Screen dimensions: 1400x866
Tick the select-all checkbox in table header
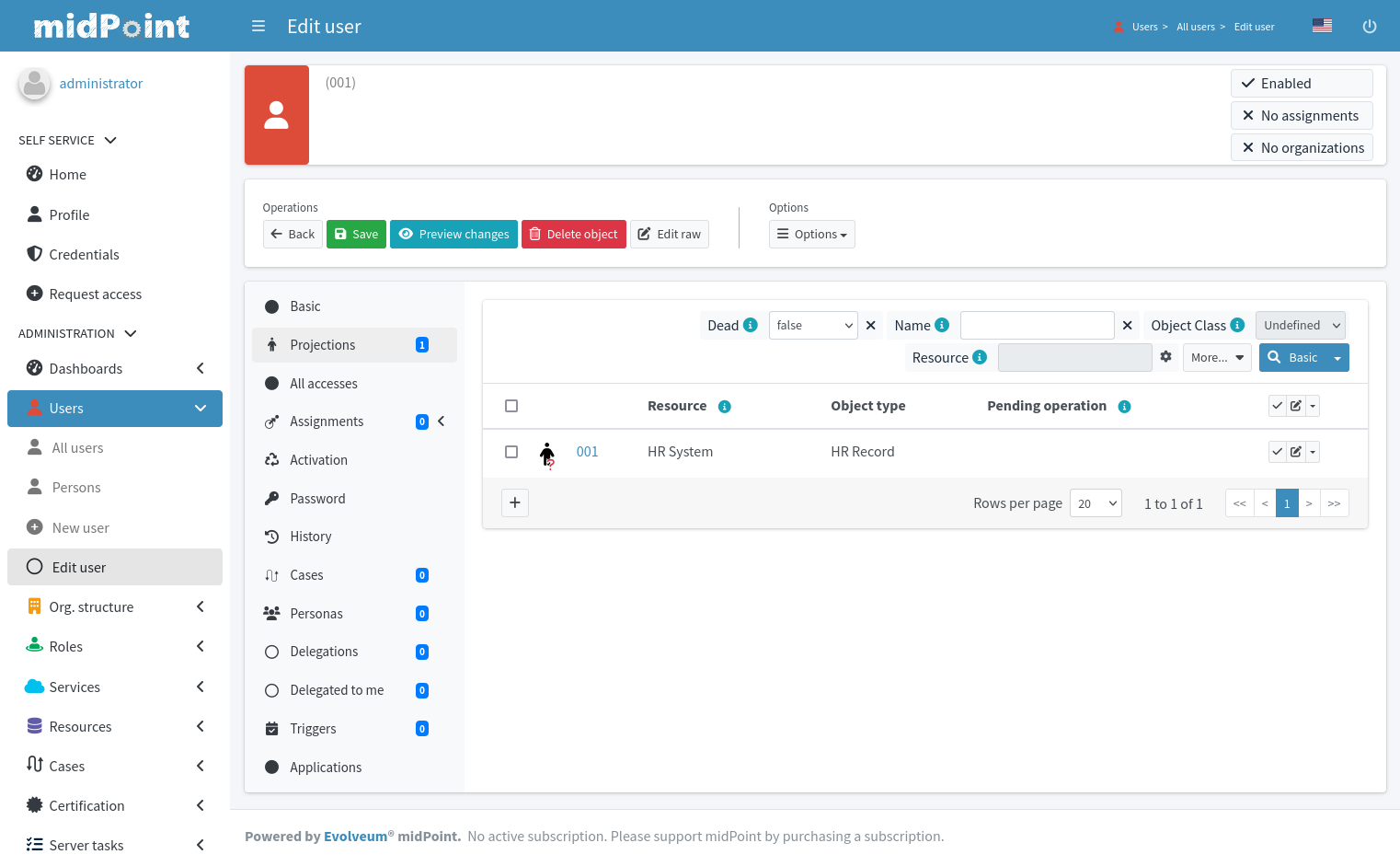pyautogui.click(x=511, y=406)
